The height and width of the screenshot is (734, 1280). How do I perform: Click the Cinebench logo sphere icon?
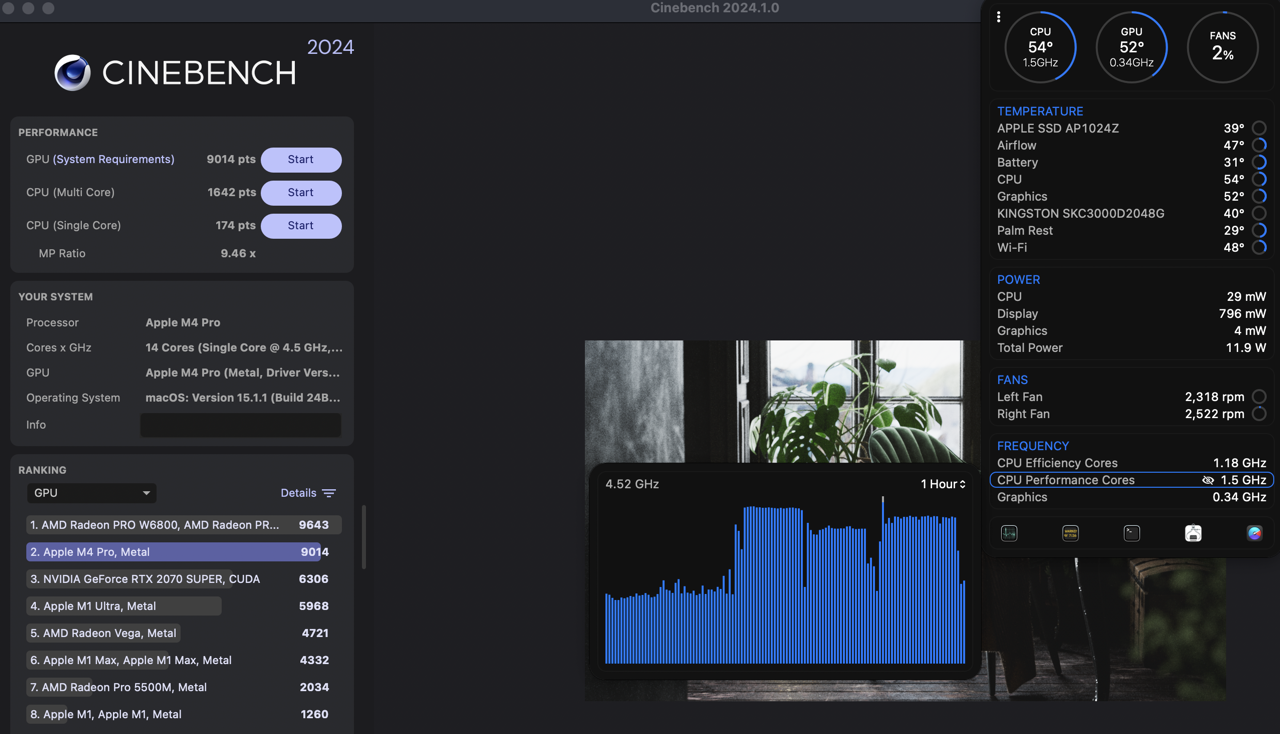[x=72, y=73]
